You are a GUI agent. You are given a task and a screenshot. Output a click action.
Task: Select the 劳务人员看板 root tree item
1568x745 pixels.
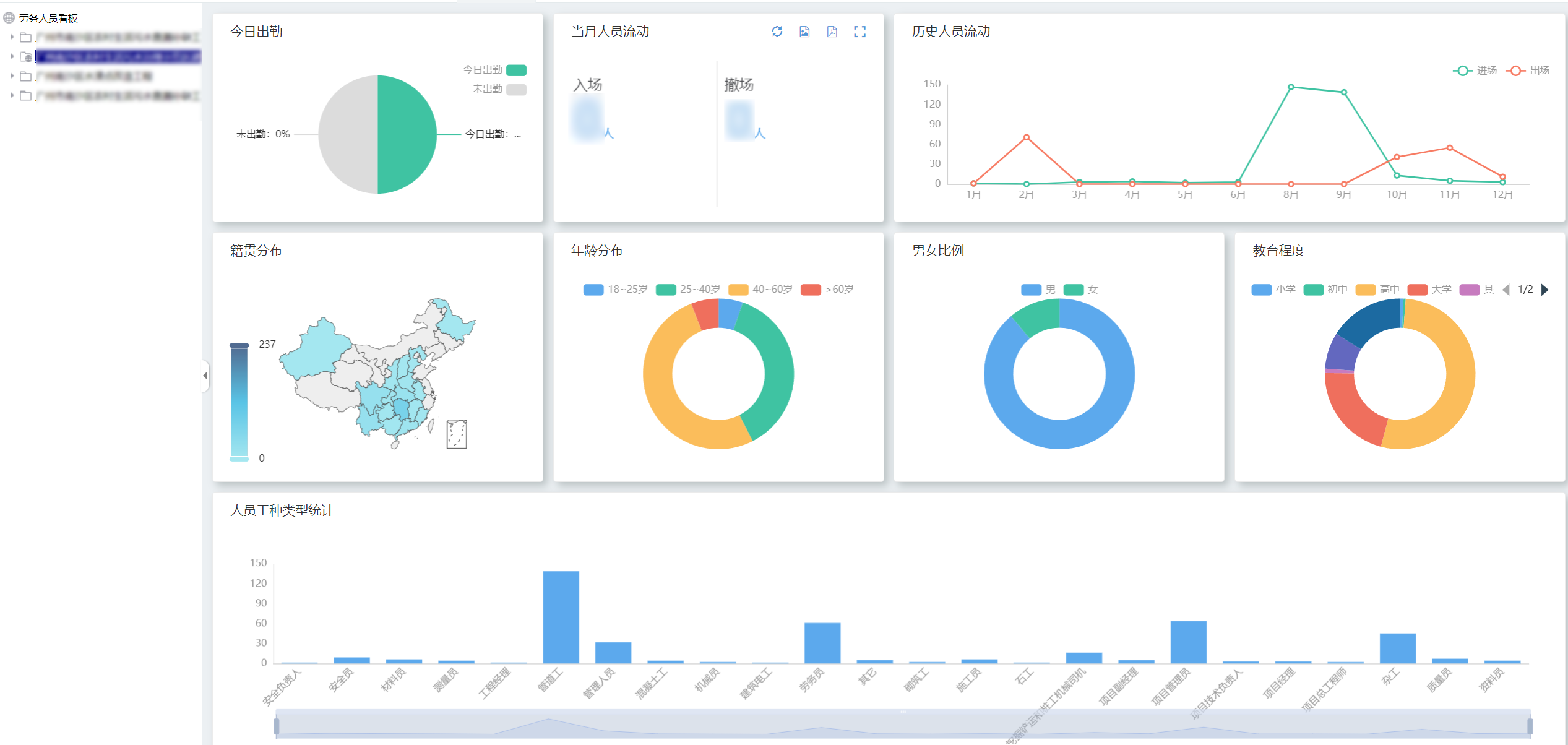tap(48, 18)
